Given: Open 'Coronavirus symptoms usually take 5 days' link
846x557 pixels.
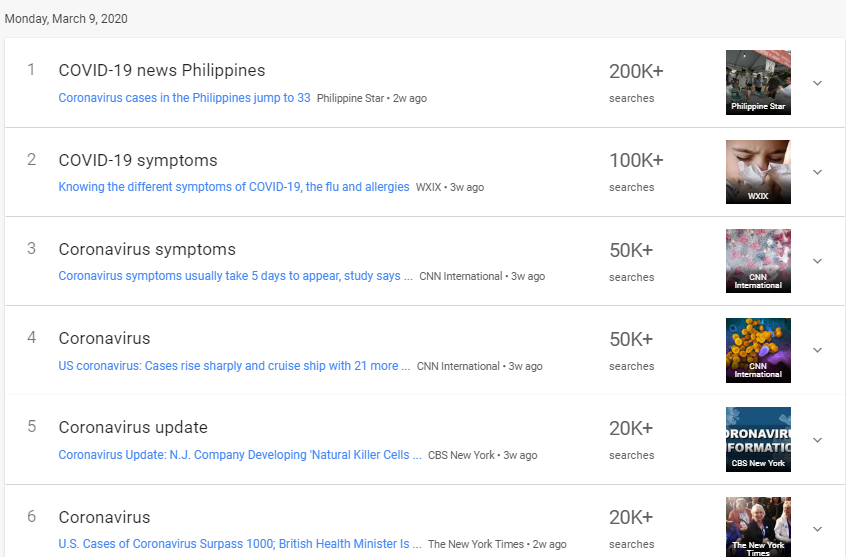Looking at the screenshot, I should 235,276.
